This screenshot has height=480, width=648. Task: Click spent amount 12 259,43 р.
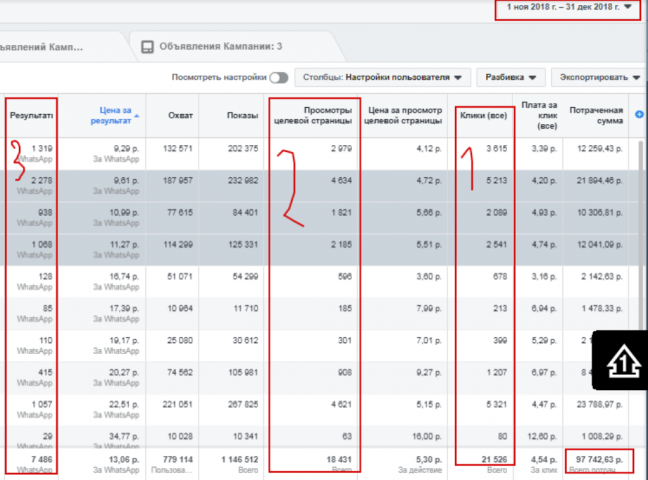coord(600,148)
